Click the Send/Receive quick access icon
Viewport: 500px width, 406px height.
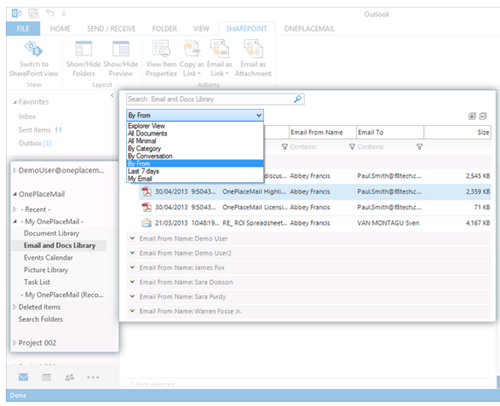(x=33, y=13)
